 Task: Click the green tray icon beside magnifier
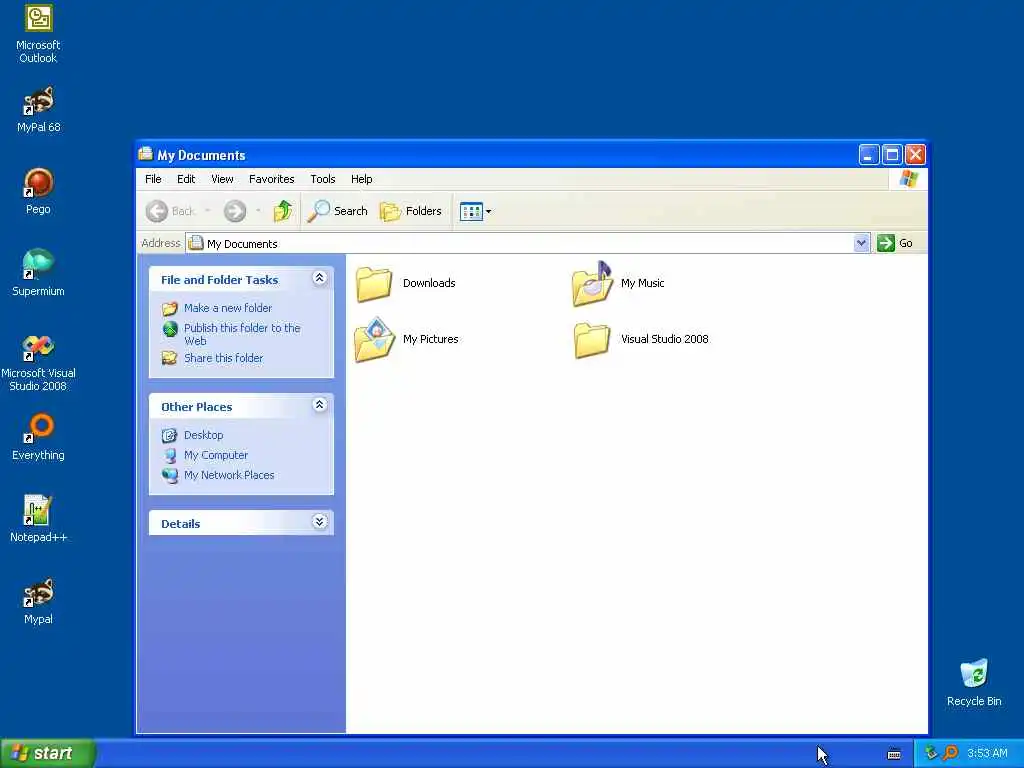931,754
